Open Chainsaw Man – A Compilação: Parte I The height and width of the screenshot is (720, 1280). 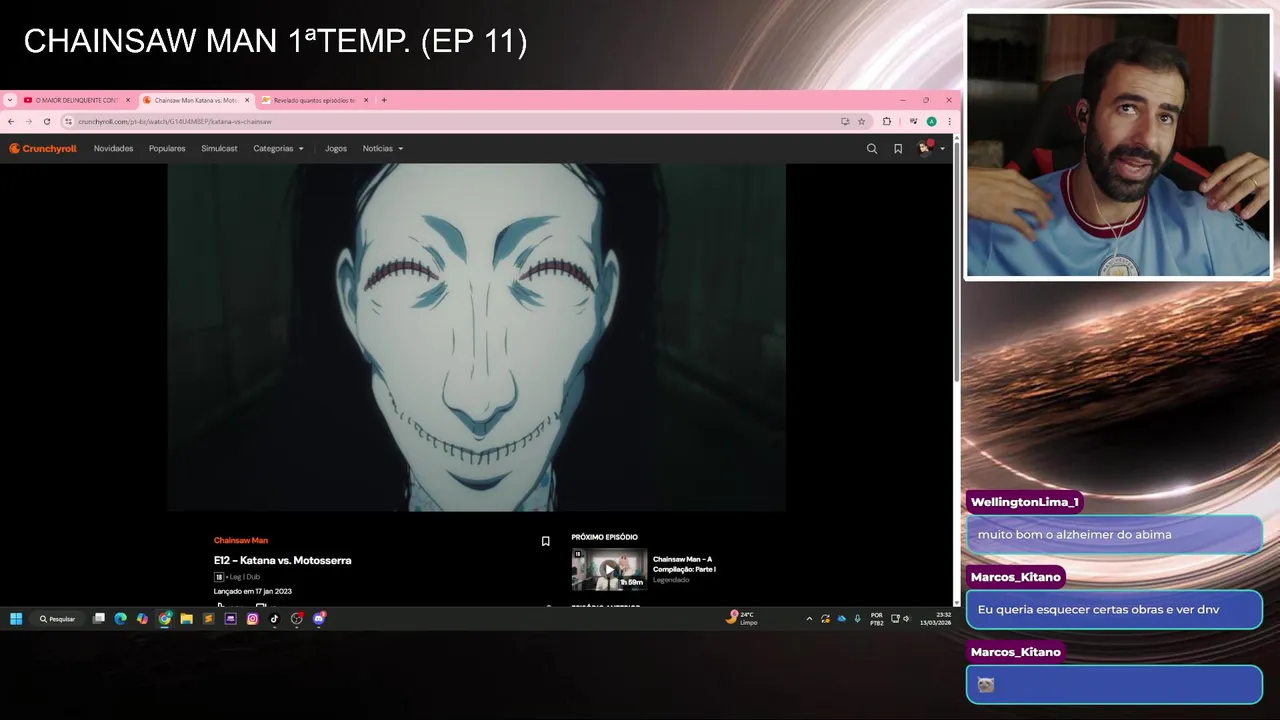684,564
